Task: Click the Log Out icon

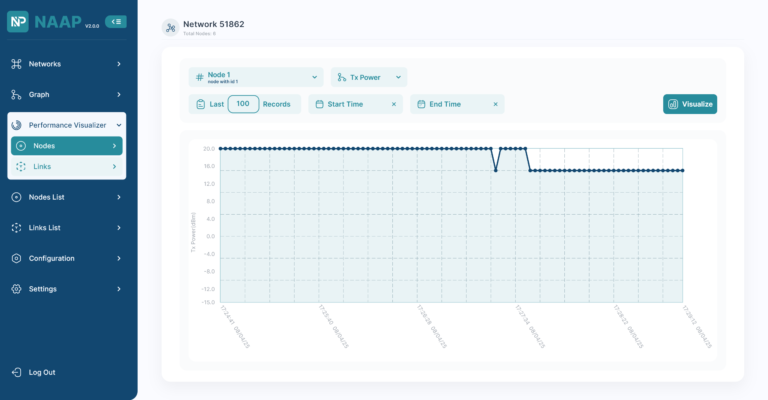Action: click(16, 372)
